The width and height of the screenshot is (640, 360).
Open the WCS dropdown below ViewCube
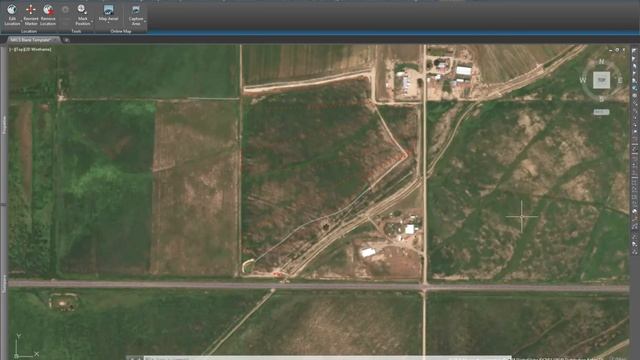coord(601,112)
